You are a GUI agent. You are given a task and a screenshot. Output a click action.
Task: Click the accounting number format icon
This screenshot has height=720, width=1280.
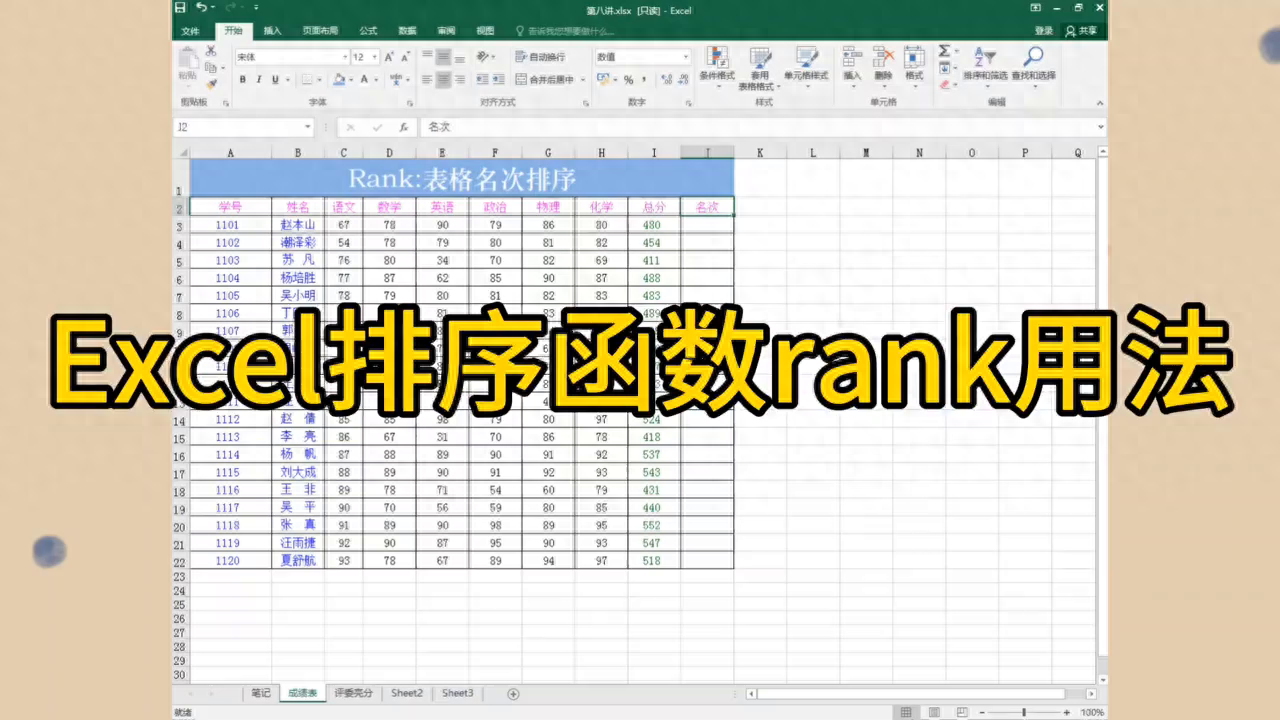(x=604, y=79)
